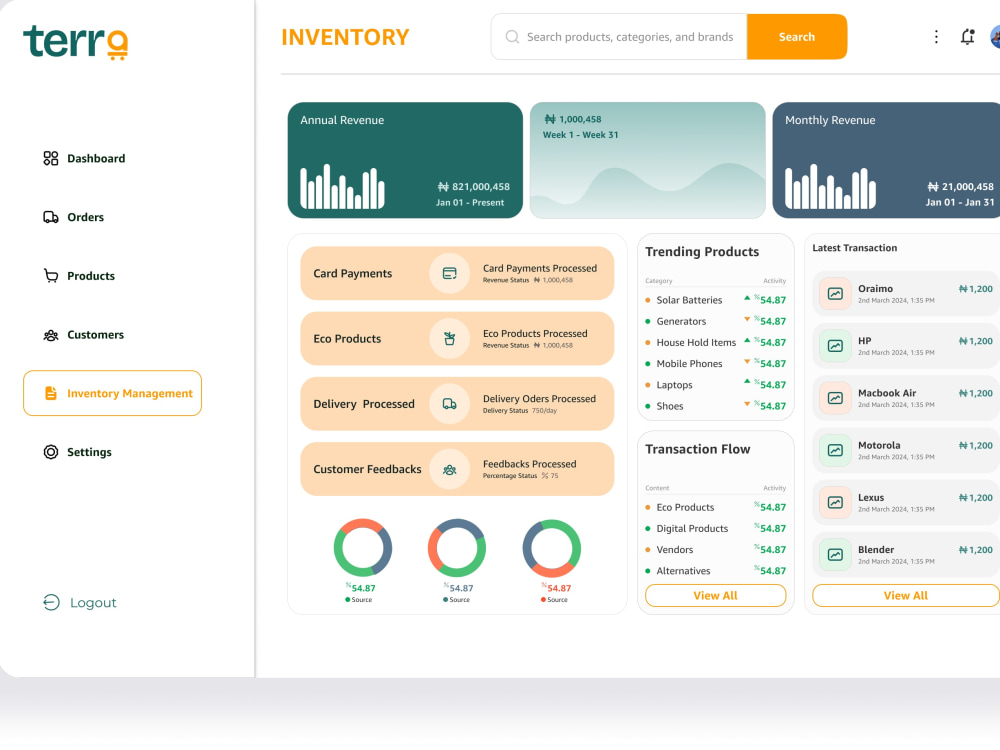
Task: Select Vendors in Transaction Flow
Action: tap(716, 549)
